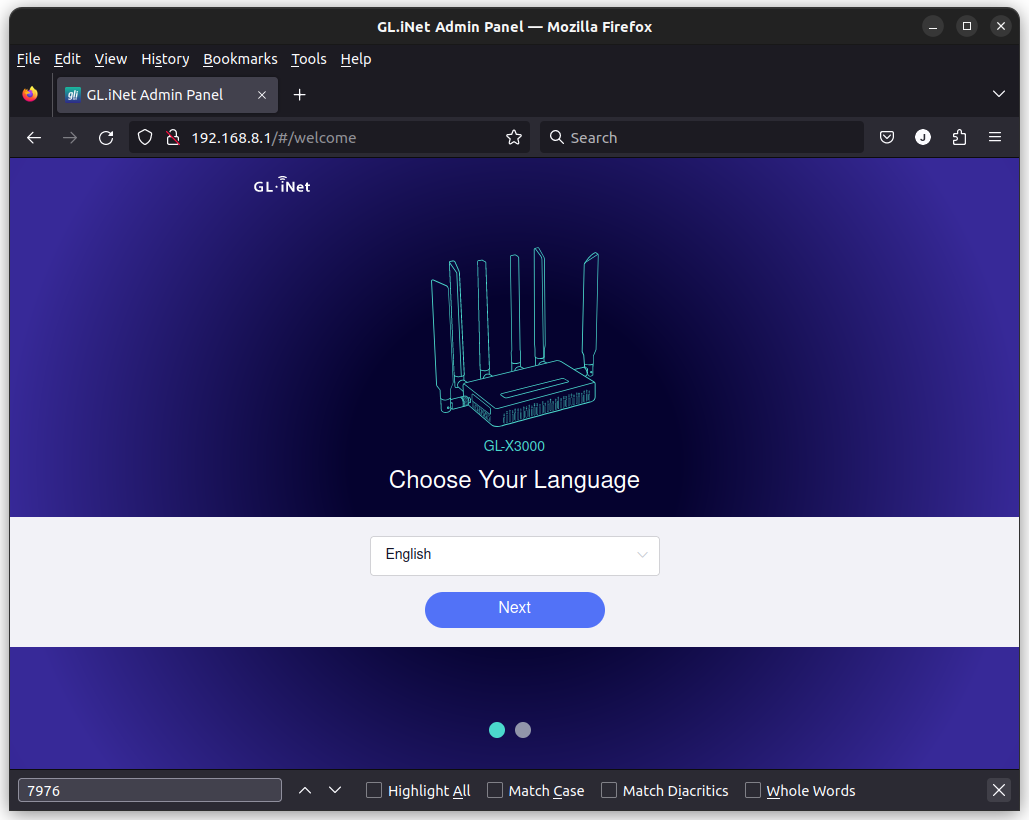Viewport: 1029px width, 820px height.
Task: Open the Firefox account avatar
Action: [923, 138]
